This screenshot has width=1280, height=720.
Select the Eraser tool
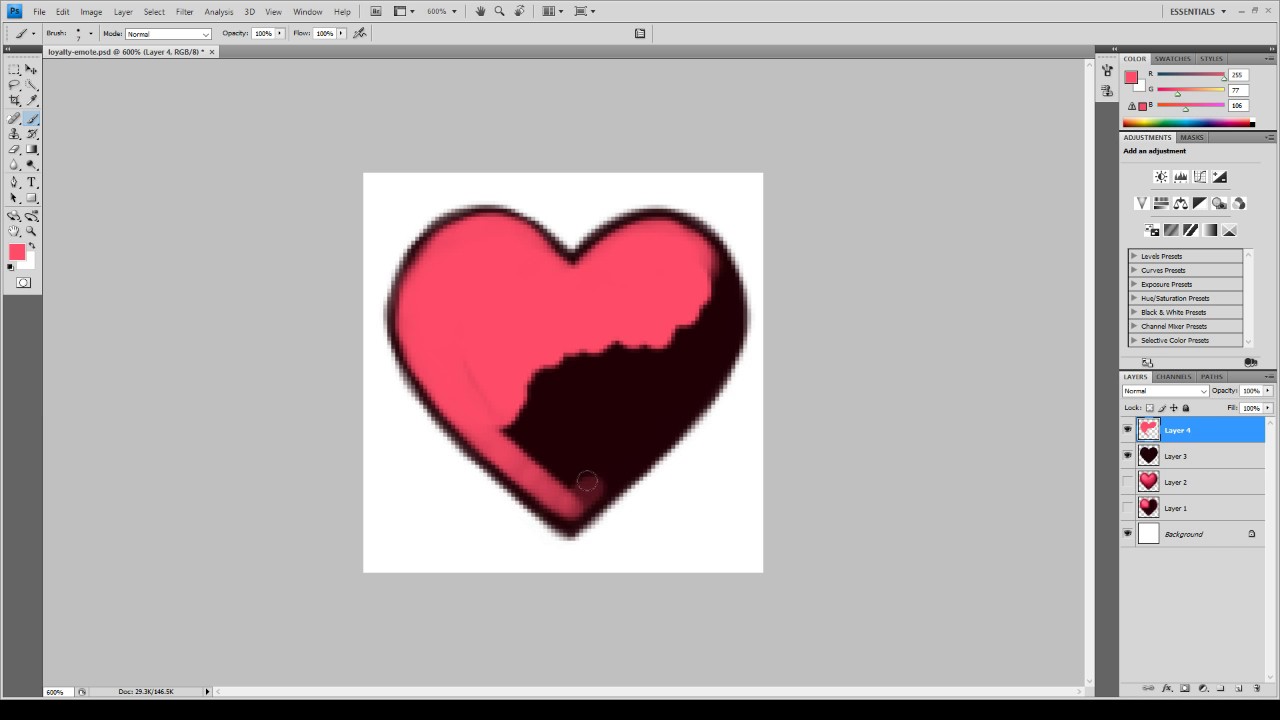[x=14, y=149]
